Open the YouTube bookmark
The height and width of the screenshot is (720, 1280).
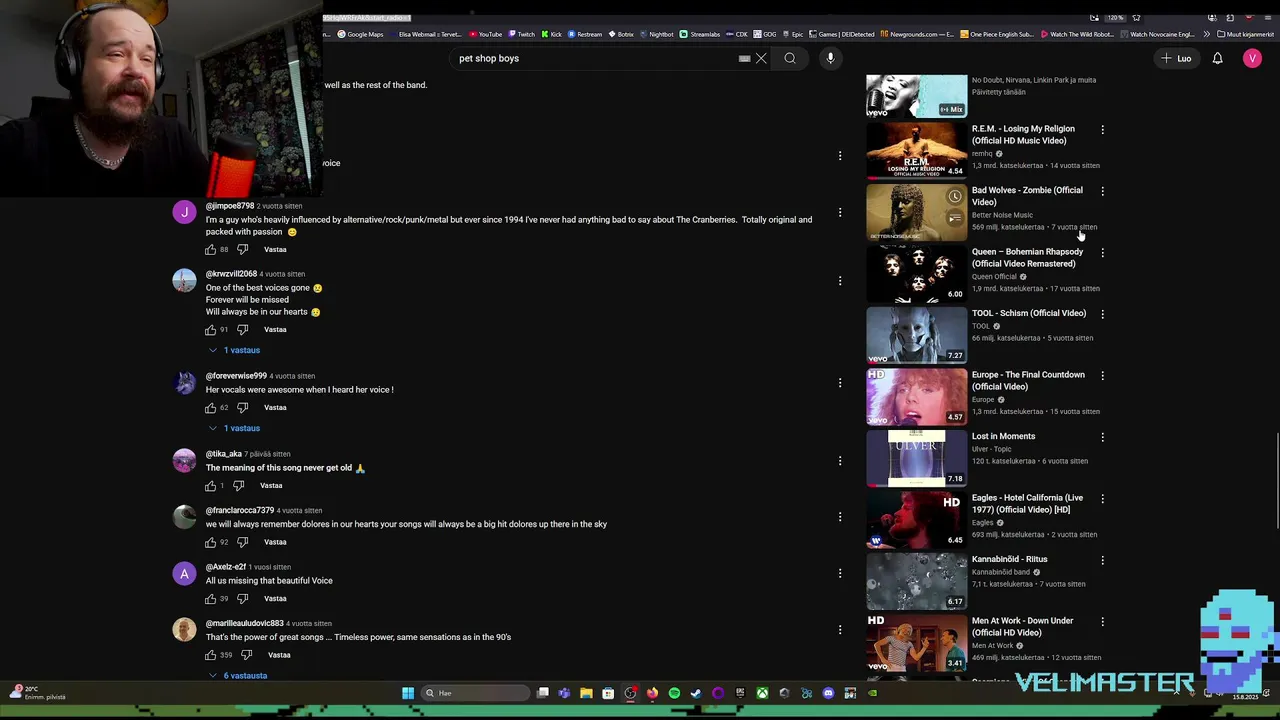pos(485,34)
